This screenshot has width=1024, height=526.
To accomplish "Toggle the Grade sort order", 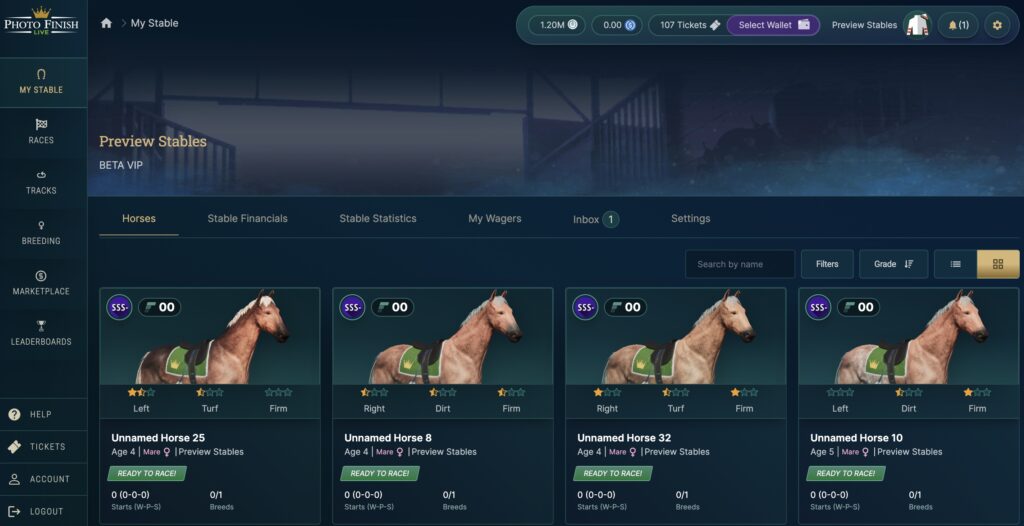I will click(893, 264).
